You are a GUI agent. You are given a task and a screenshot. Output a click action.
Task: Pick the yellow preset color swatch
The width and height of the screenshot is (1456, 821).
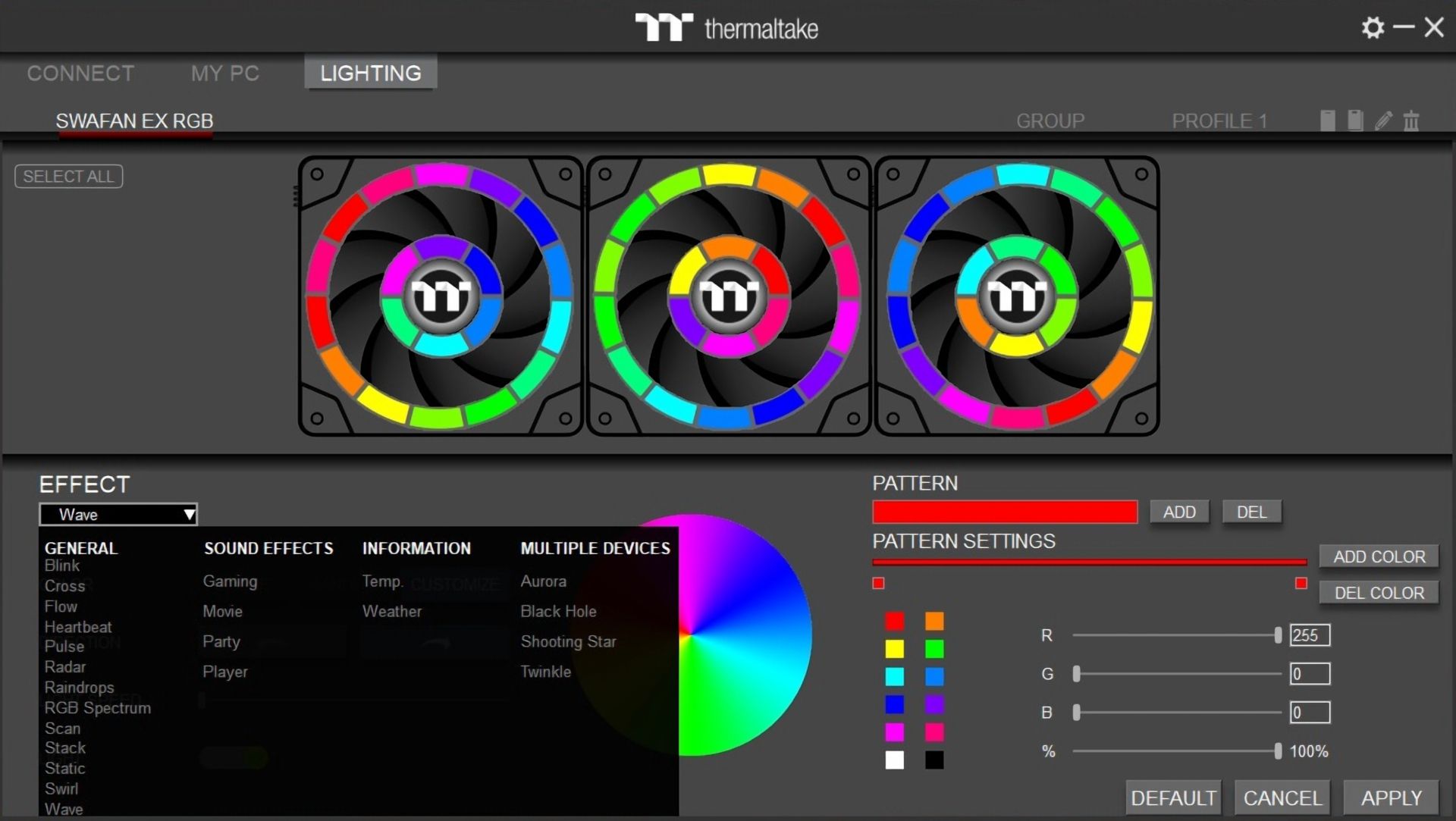[894, 649]
